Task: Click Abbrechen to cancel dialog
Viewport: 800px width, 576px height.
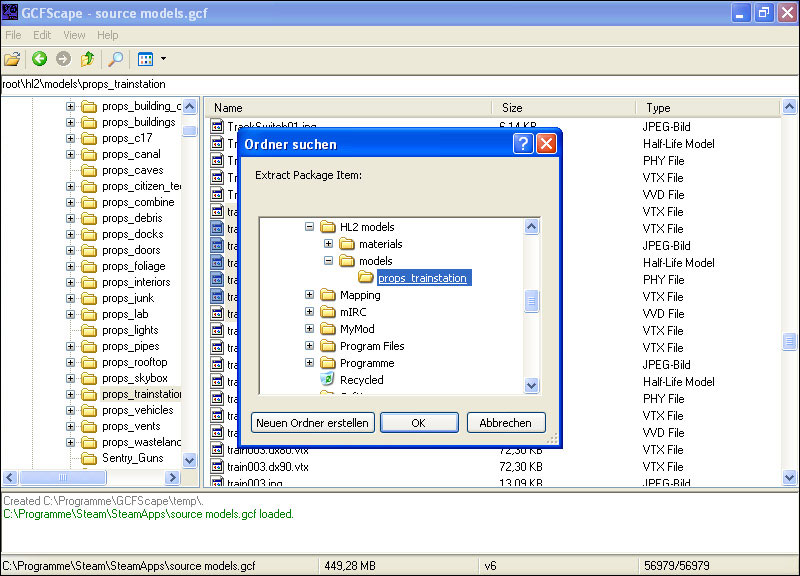Action: pos(506,422)
